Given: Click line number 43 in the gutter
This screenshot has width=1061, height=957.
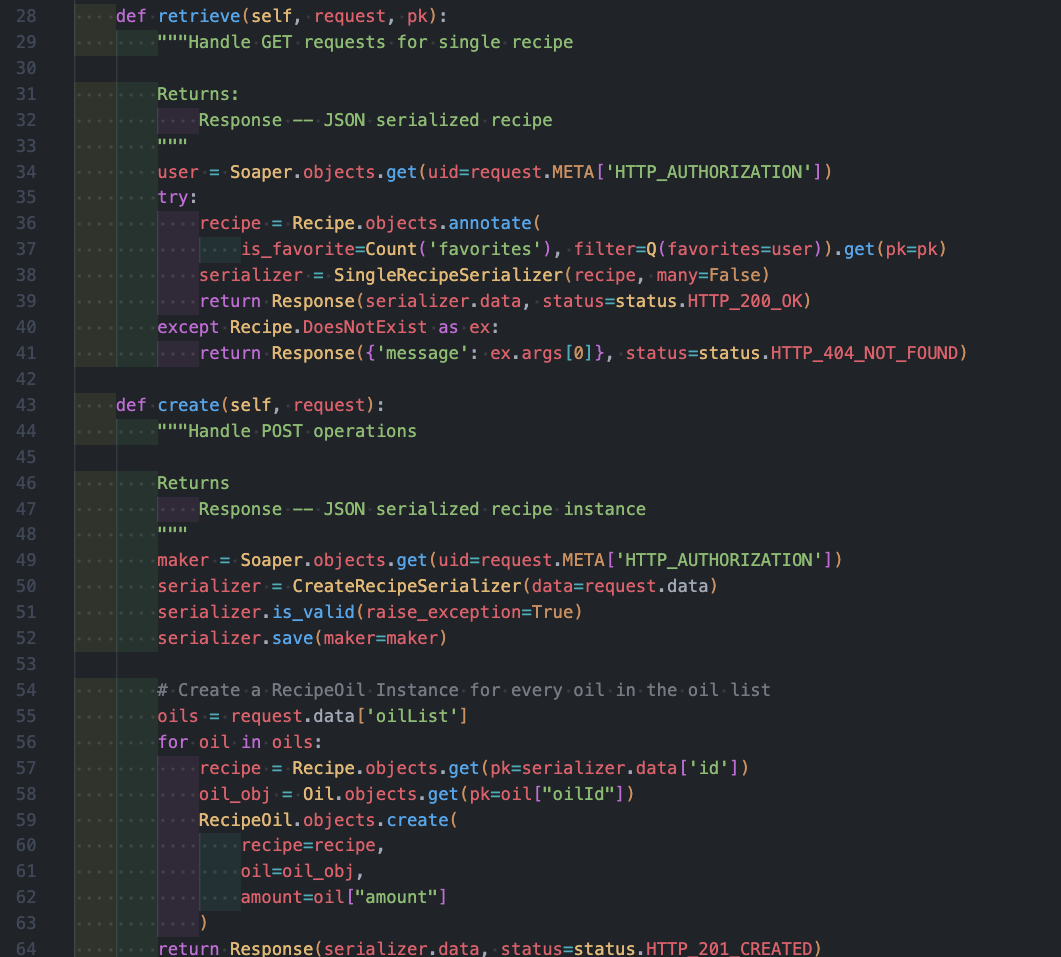Looking at the screenshot, I should (26, 405).
